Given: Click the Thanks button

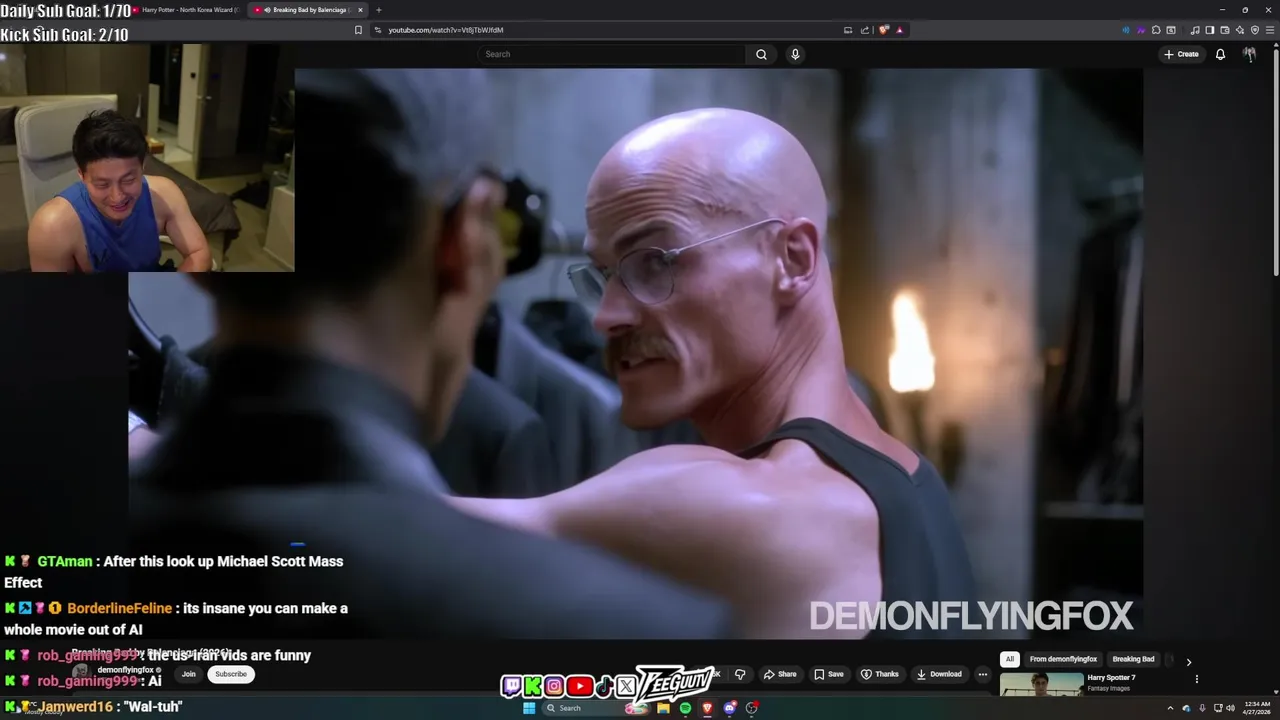Looking at the screenshot, I should pyautogui.click(x=880, y=674).
